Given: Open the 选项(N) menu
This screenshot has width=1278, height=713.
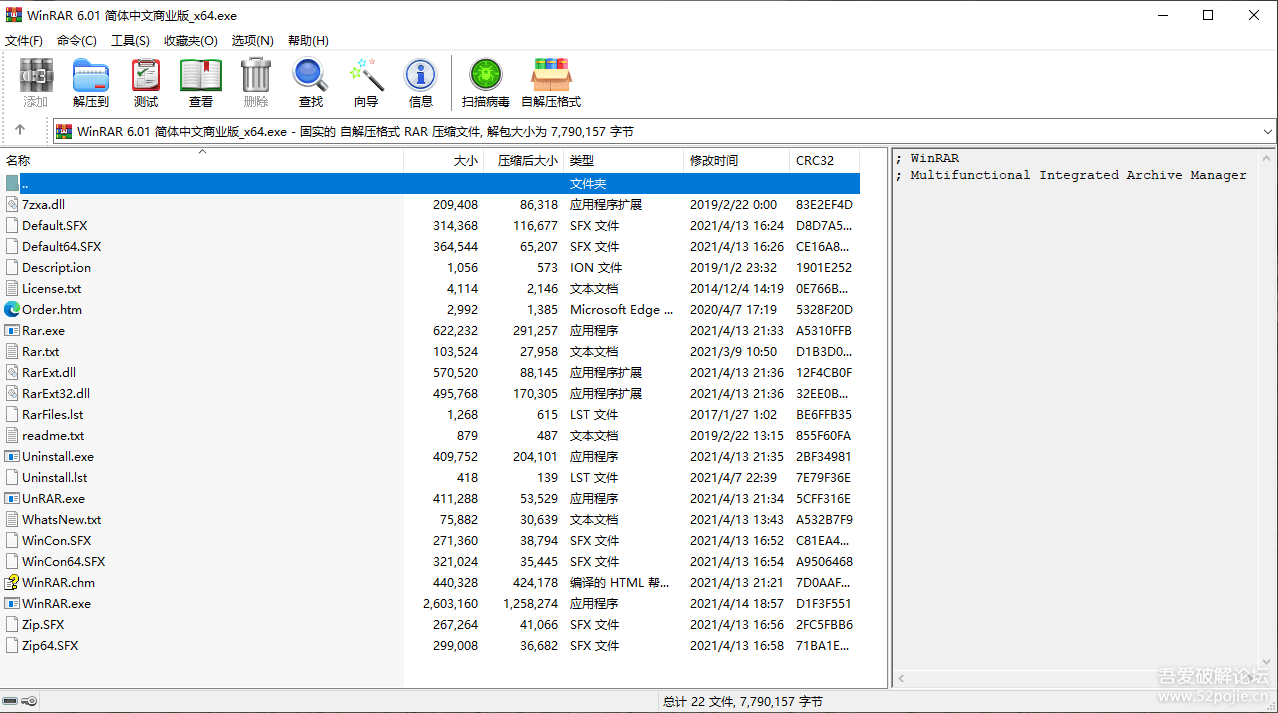Looking at the screenshot, I should point(253,41).
